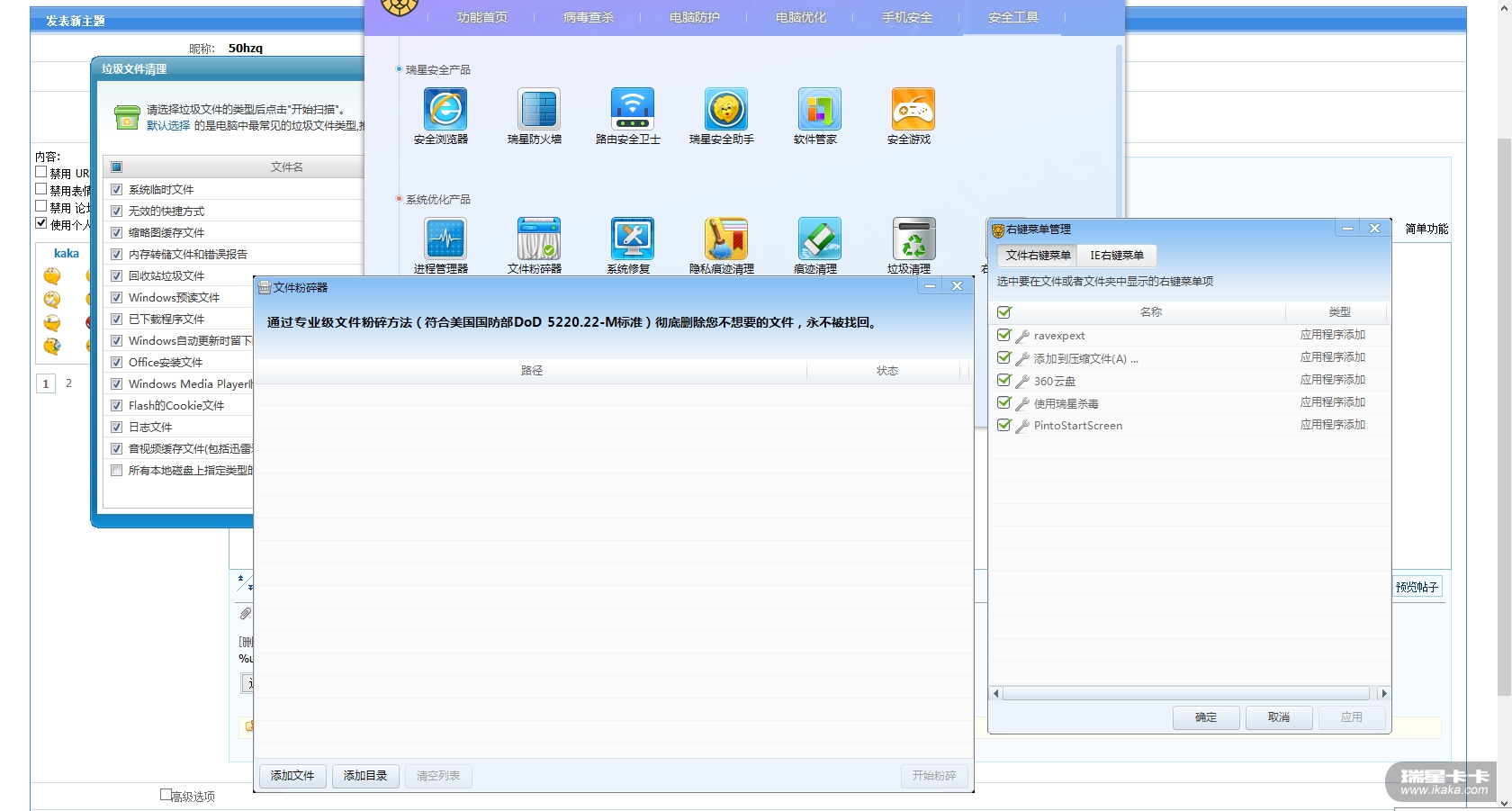This screenshot has height=811, width=1512.
Task: Click the 文件粉碎器 window title icon
Action: pyautogui.click(x=265, y=287)
